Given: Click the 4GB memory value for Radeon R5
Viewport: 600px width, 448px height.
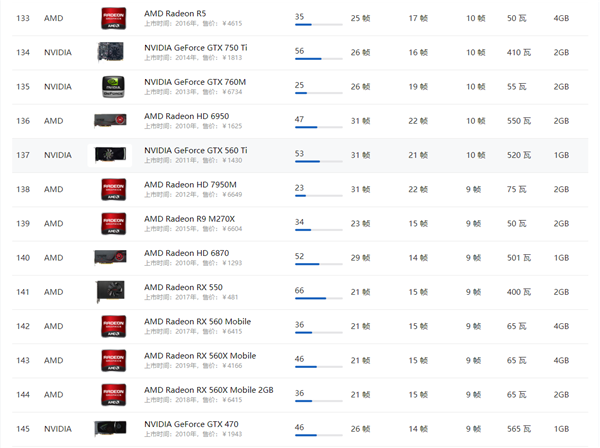Looking at the screenshot, I should coord(561,18).
